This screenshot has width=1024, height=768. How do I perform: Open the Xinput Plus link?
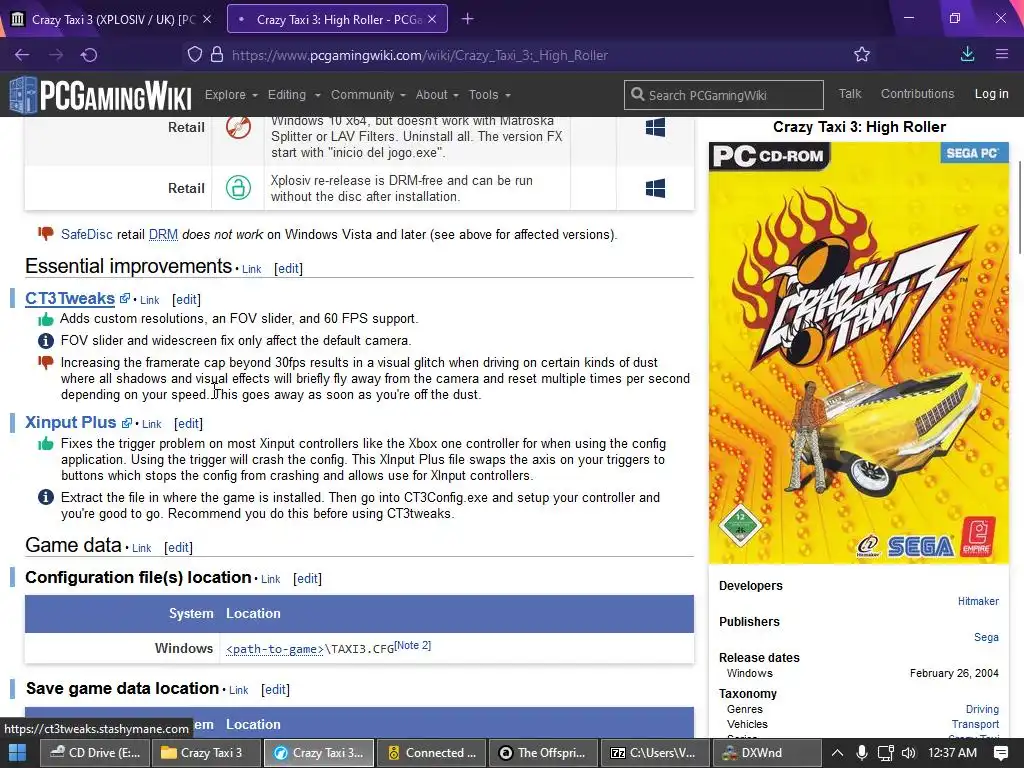[71, 422]
